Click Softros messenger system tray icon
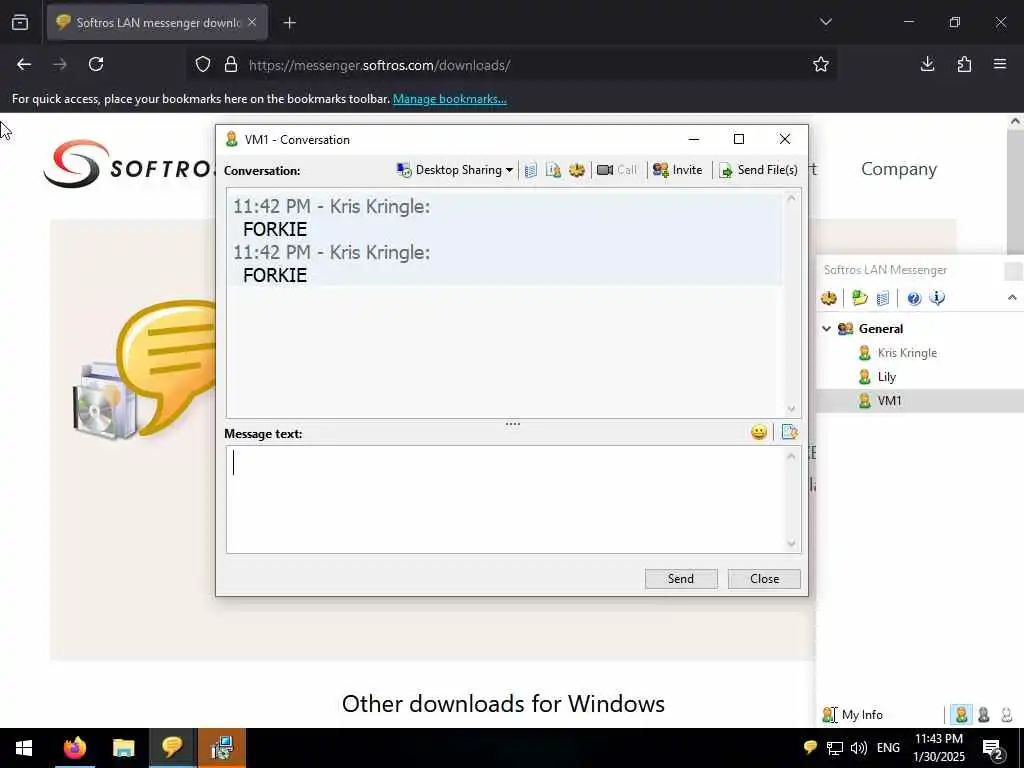This screenshot has height=768, width=1024. coord(810,748)
